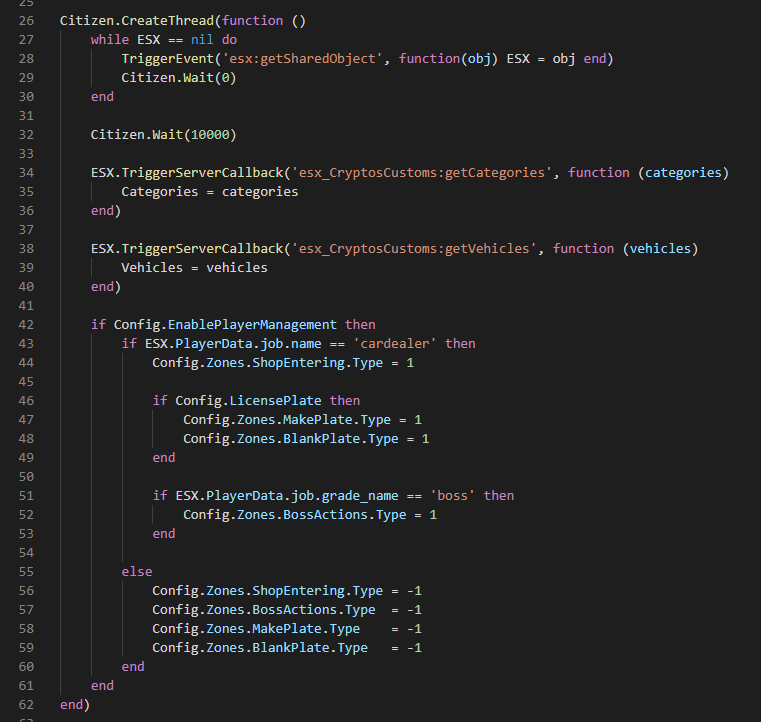Viewport: 761px width, 722px height.
Task: Click 'job.name' on line 43
Action: click(x=291, y=344)
